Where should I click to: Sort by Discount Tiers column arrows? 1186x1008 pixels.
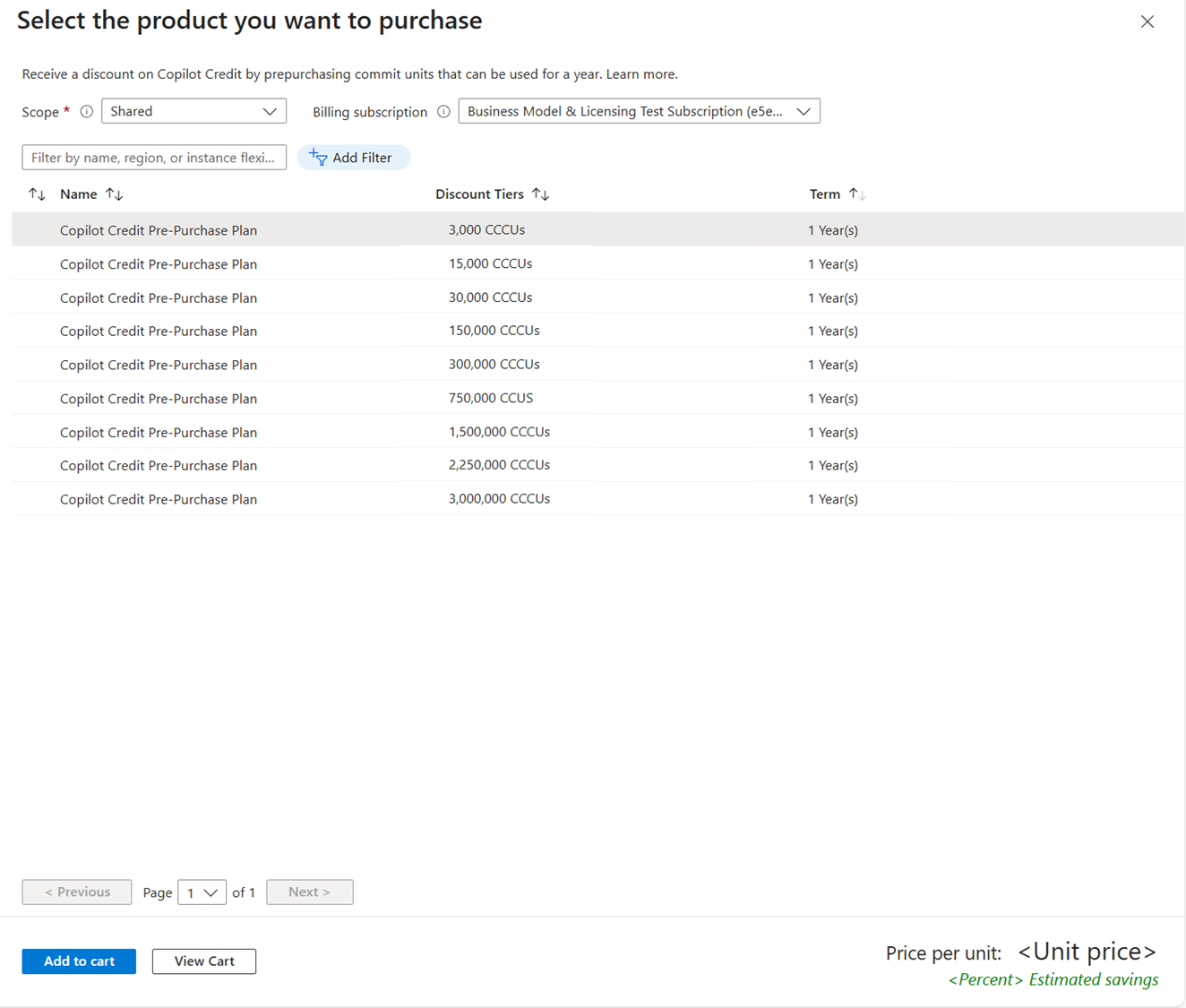(540, 194)
